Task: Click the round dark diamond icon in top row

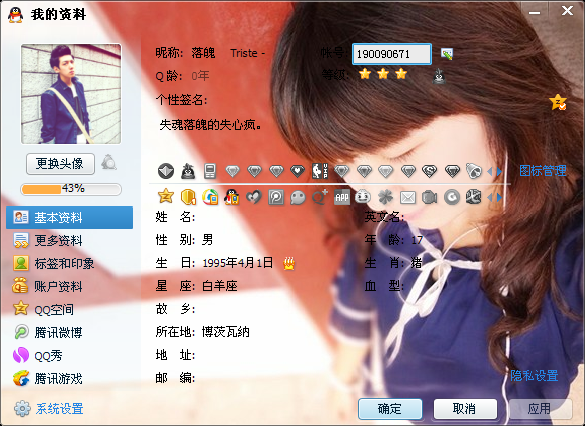Action: (x=166, y=171)
